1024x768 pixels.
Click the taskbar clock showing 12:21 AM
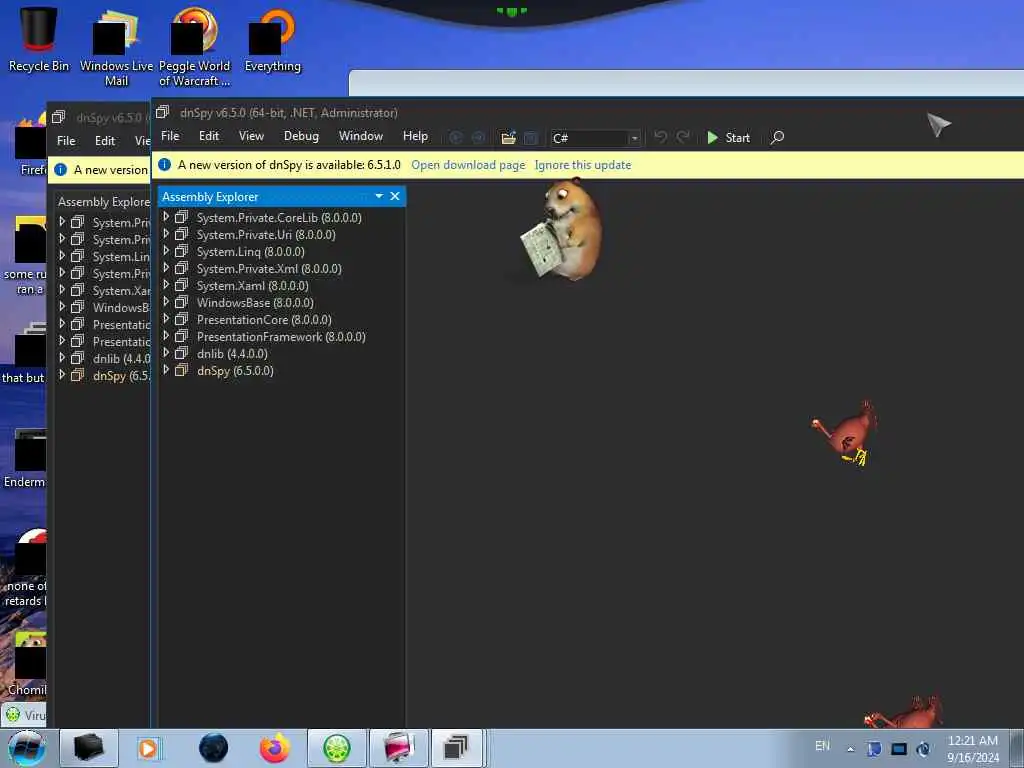point(973,748)
